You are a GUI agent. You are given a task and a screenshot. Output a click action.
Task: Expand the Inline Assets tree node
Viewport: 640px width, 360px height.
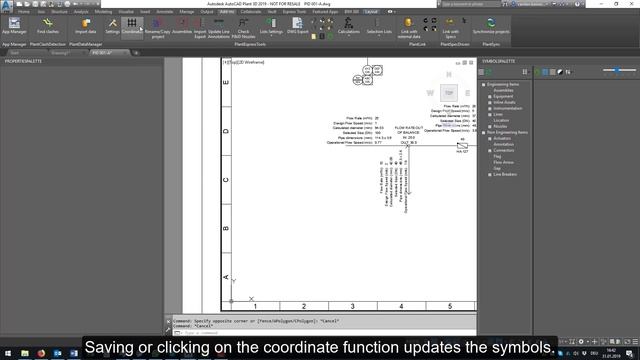coord(490,102)
